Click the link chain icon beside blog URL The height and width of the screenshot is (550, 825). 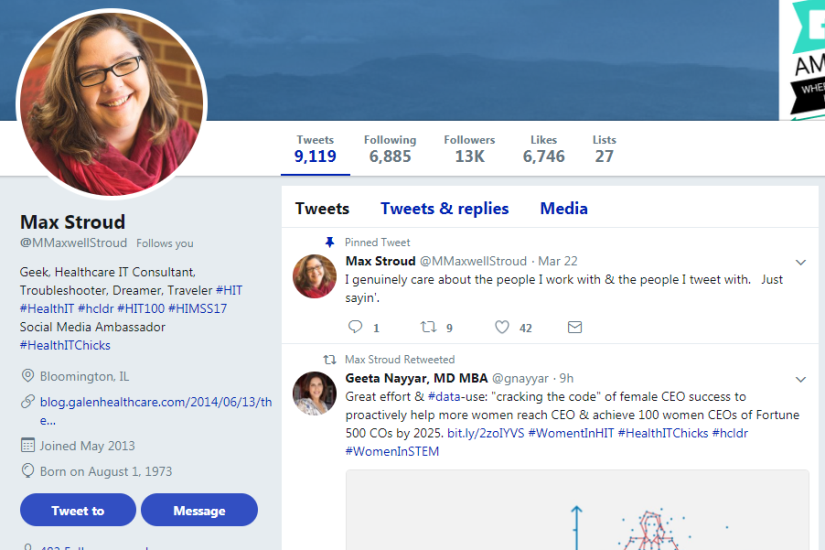[x=27, y=402]
